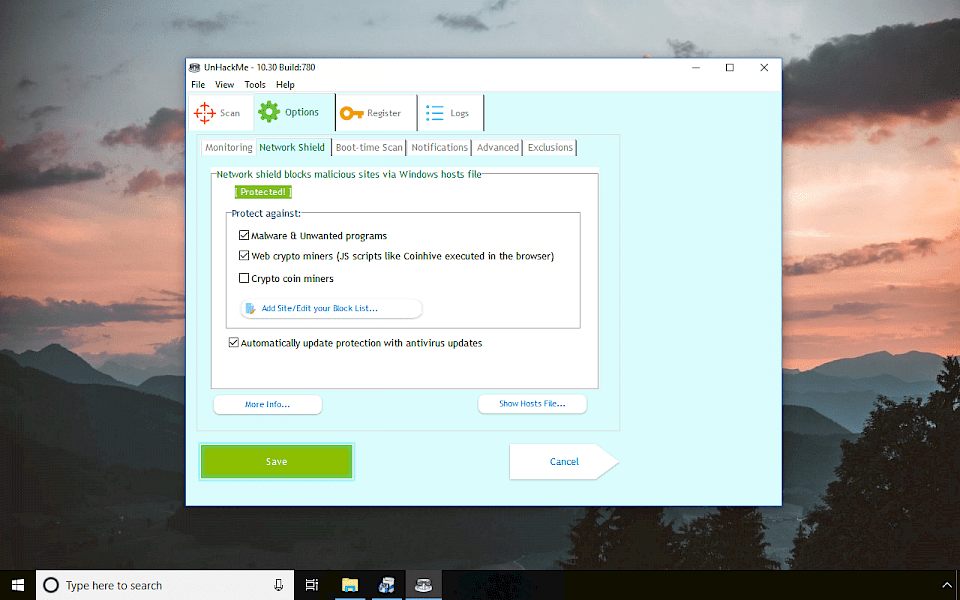This screenshot has height=600, width=960.
Task: Click the Type here to search box
Action: (165, 585)
